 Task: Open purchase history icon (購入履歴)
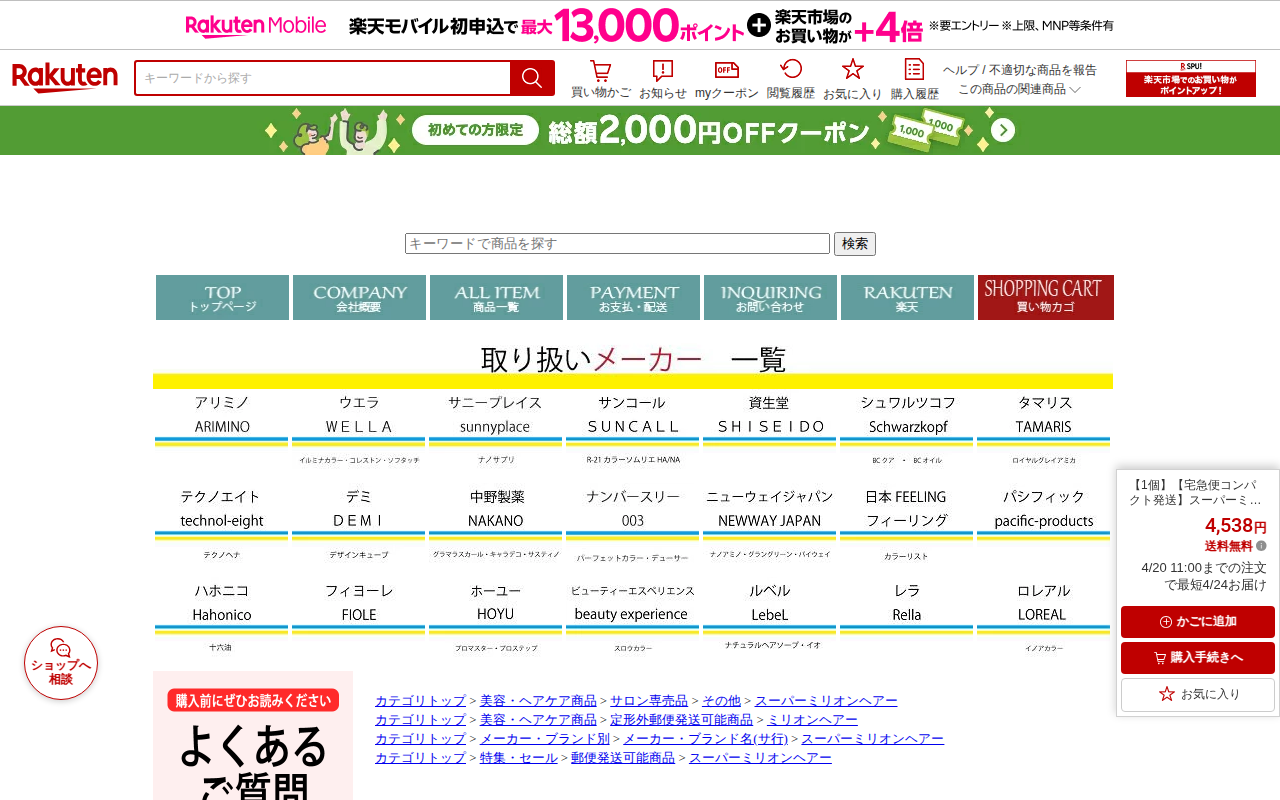click(914, 79)
